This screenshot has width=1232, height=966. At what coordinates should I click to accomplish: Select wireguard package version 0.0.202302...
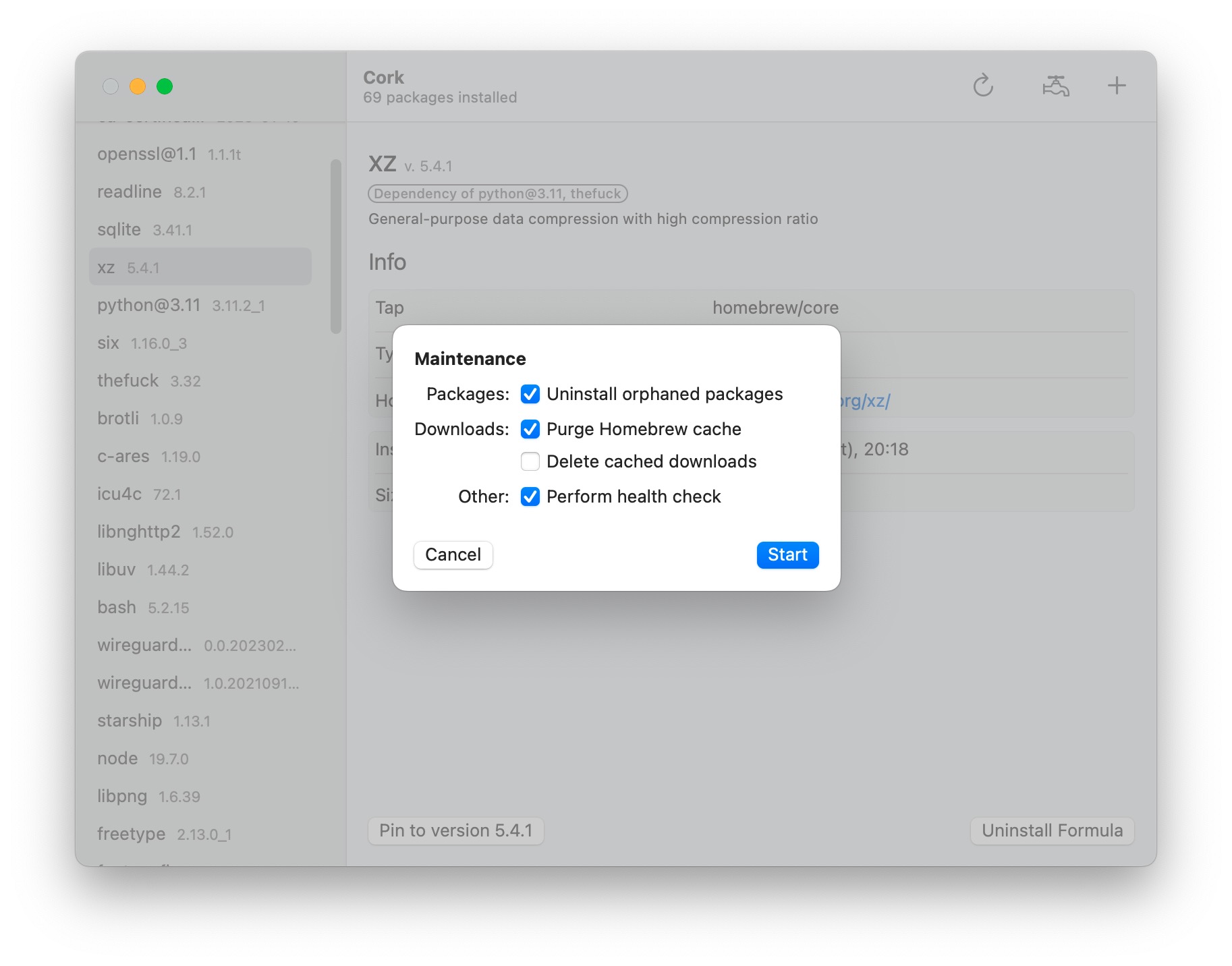click(200, 646)
